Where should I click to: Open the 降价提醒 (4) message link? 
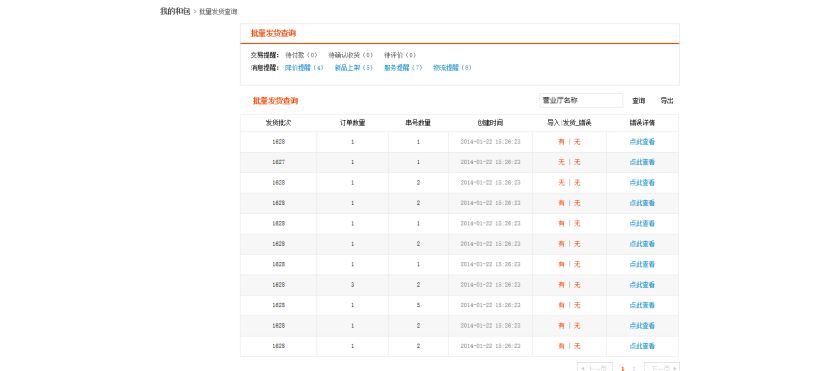pos(304,68)
